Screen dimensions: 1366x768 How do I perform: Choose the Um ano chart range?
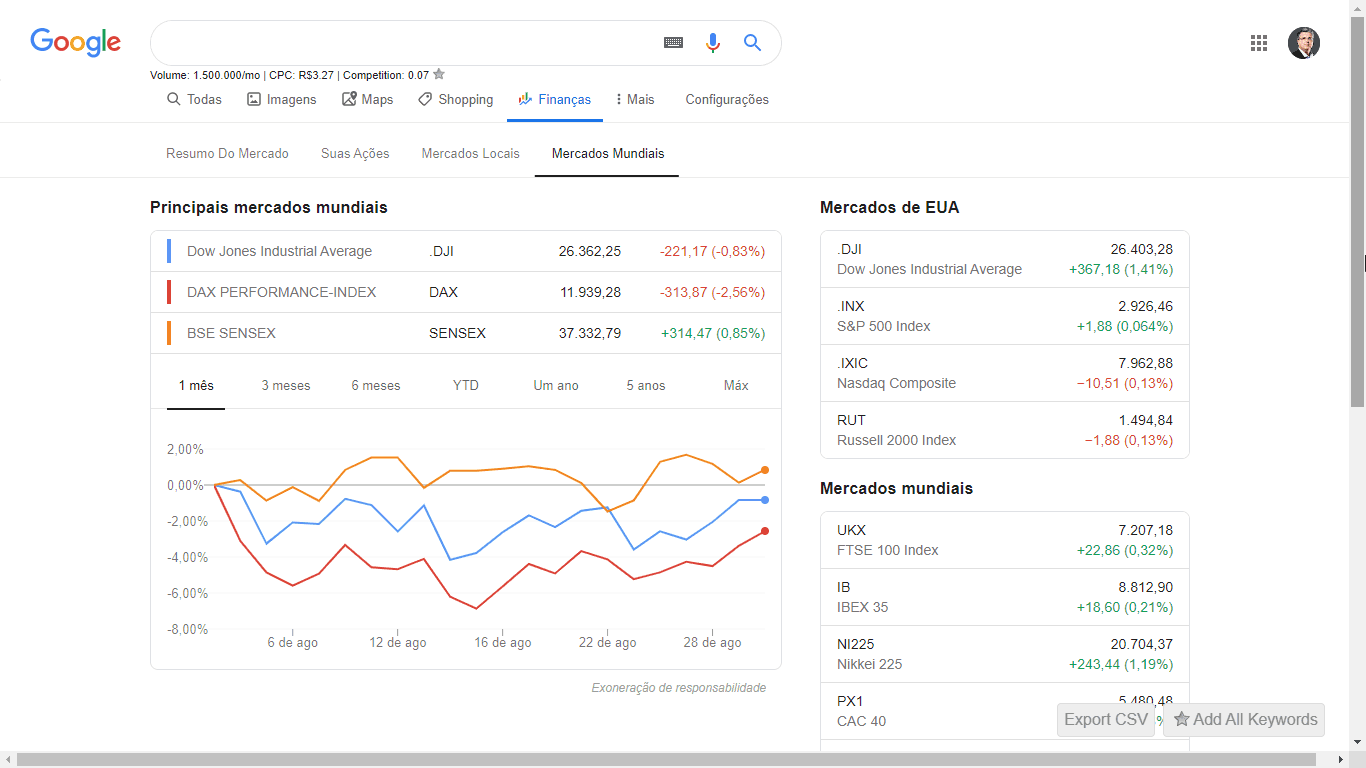click(556, 385)
